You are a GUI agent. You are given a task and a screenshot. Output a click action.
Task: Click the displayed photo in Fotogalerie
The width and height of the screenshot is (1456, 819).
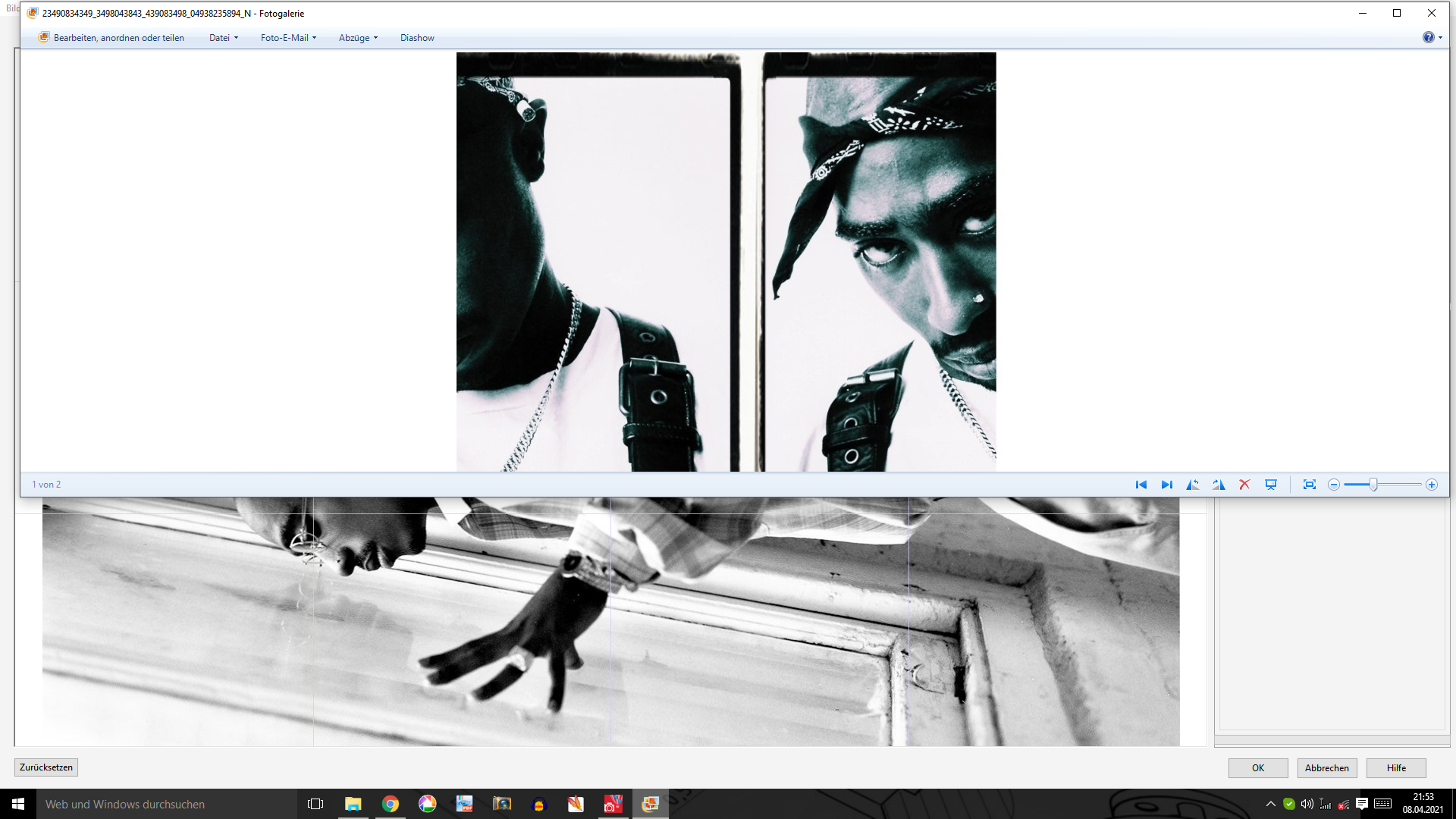(726, 262)
